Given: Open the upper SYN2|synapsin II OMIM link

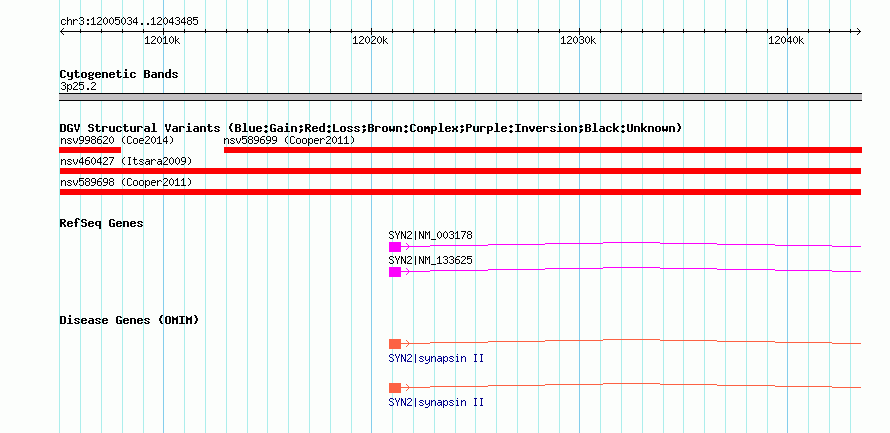Looking at the screenshot, I should pyautogui.click(x=436, y=359).
